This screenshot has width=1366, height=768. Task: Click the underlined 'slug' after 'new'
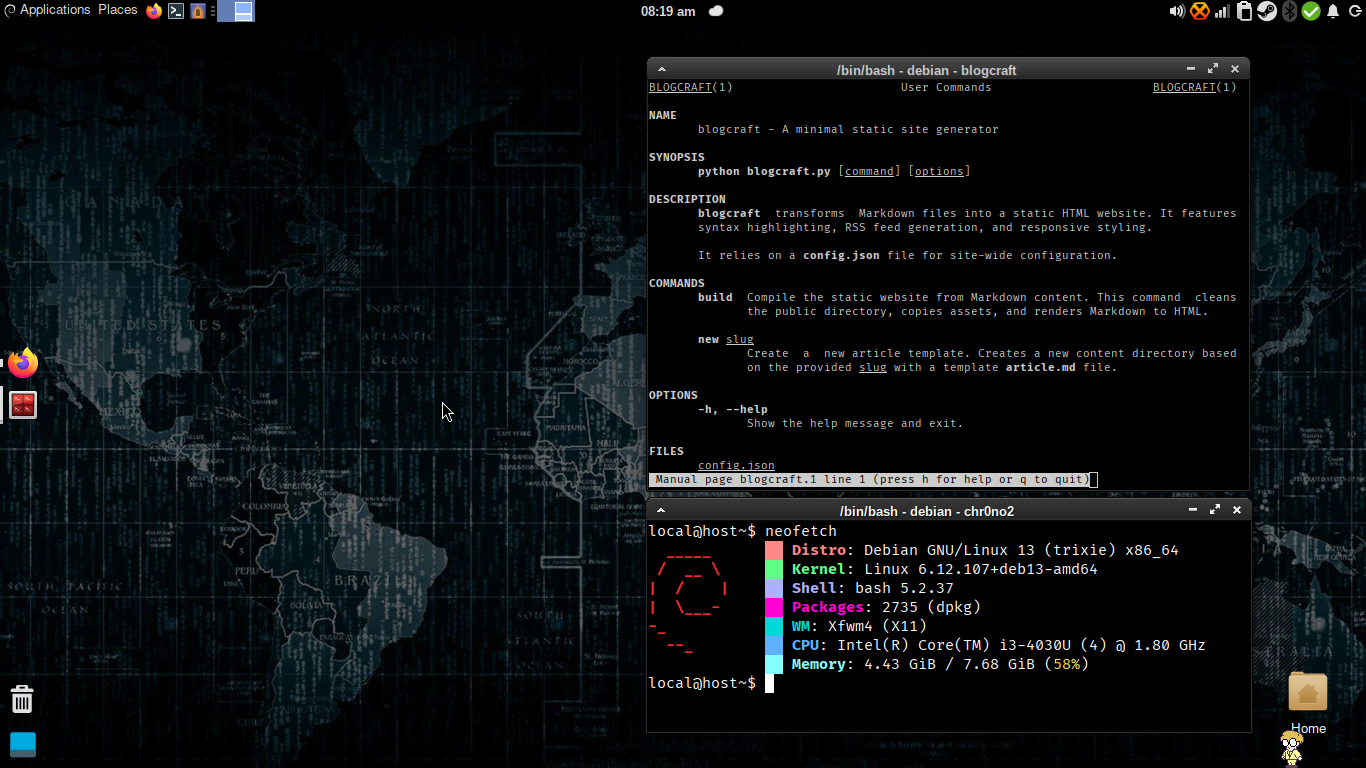[x=740, y=339]
